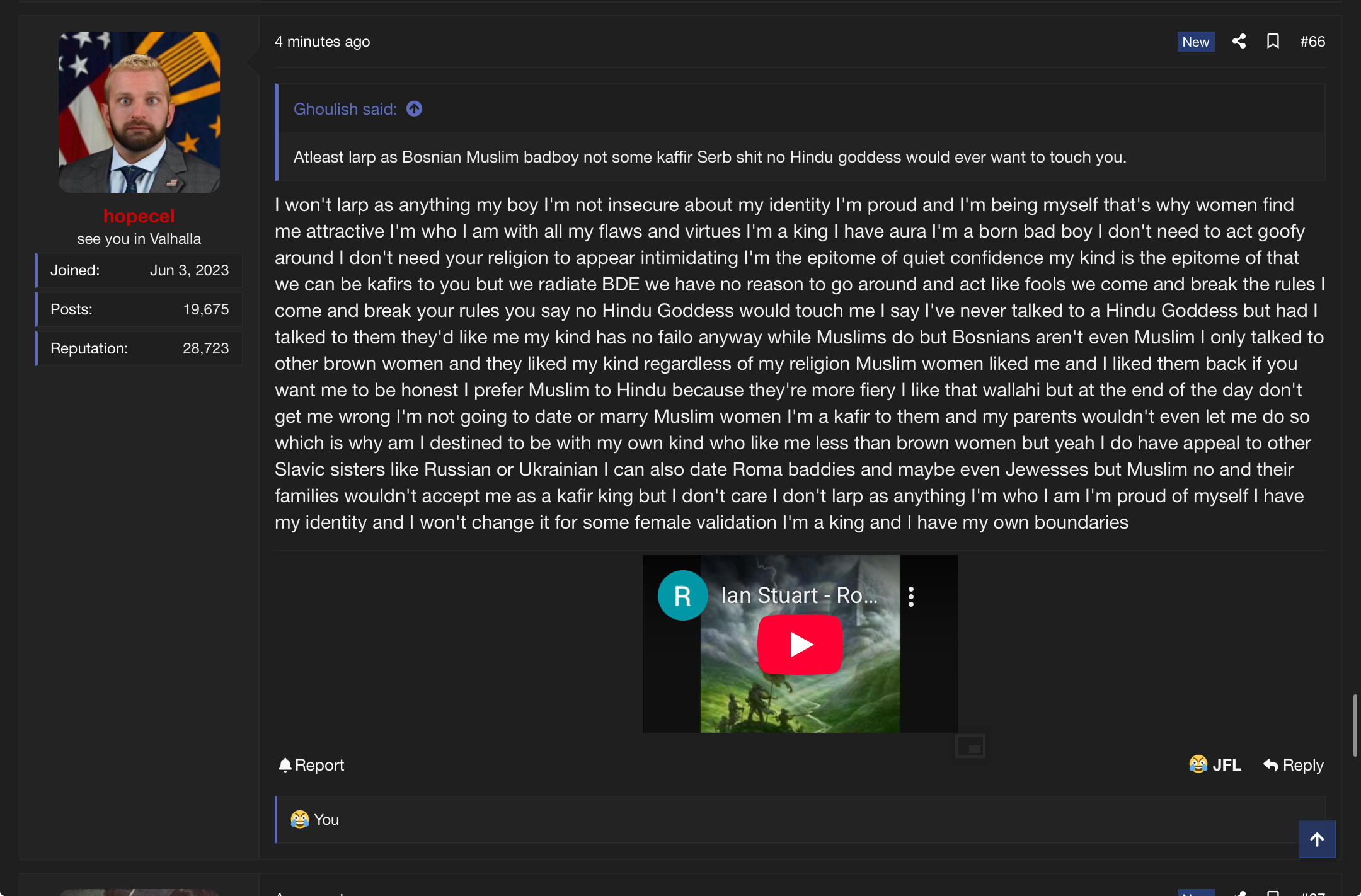The width and height of the screenshot is (1361, 896).
Task: Click the picture-in-picture icon below video
Action: coord(970,747)
